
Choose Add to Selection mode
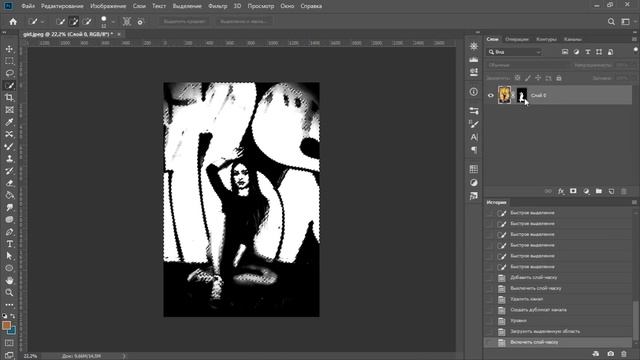click(73, 22)
